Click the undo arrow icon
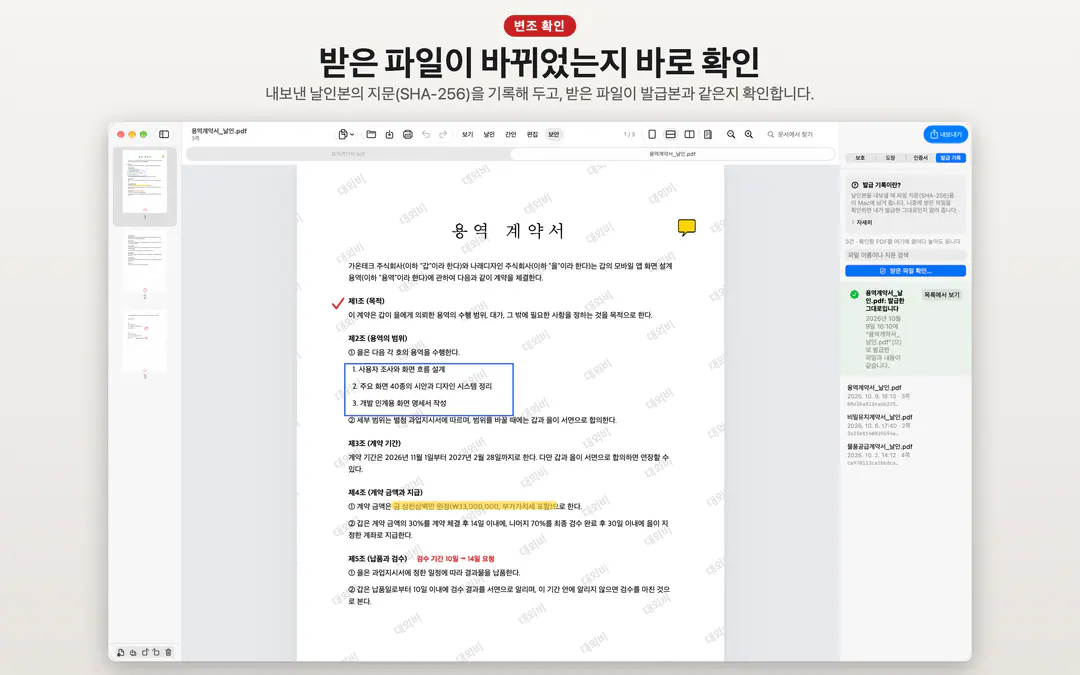1080x675 pixels. tap(426, 134)
